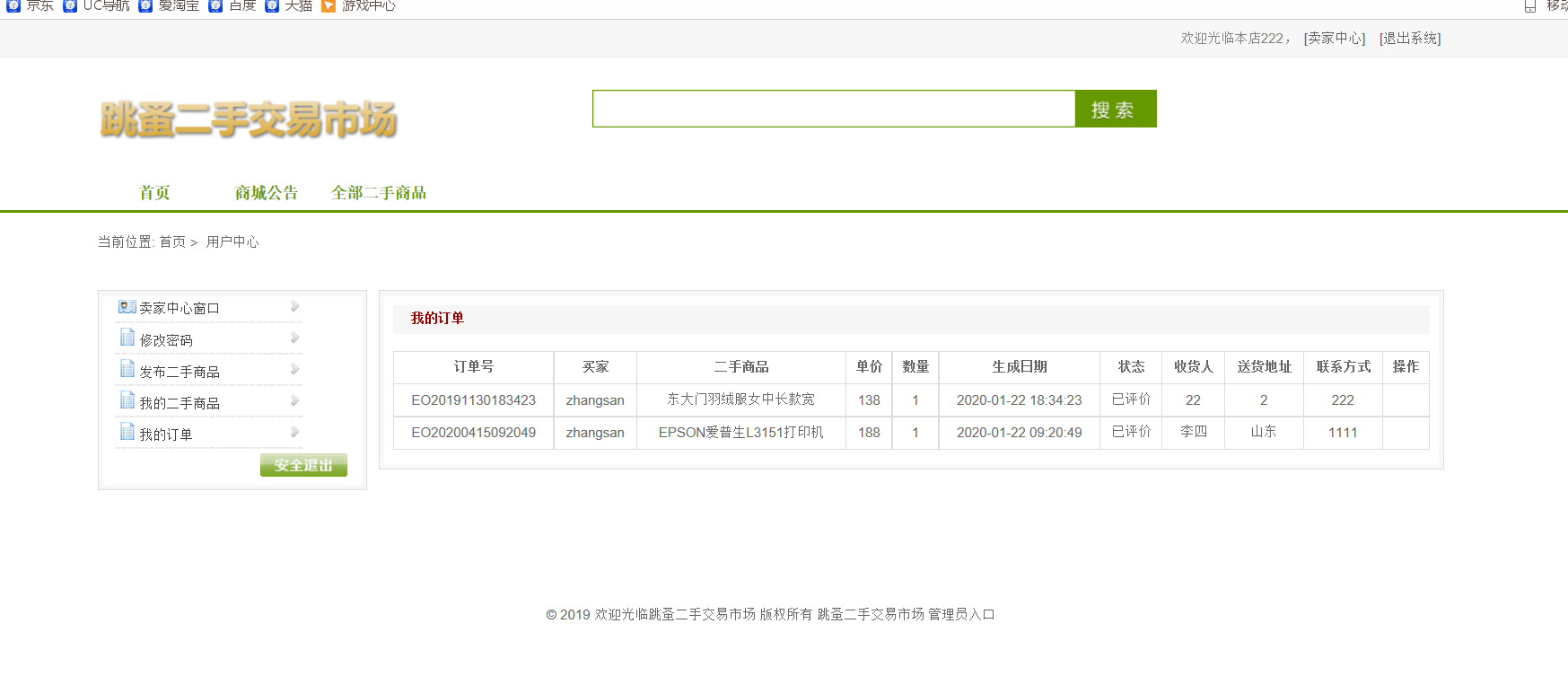Open the 游戏中心 bookmark icon
Image resolution: width=1568 pixels, height=676 pixels.
328,6
